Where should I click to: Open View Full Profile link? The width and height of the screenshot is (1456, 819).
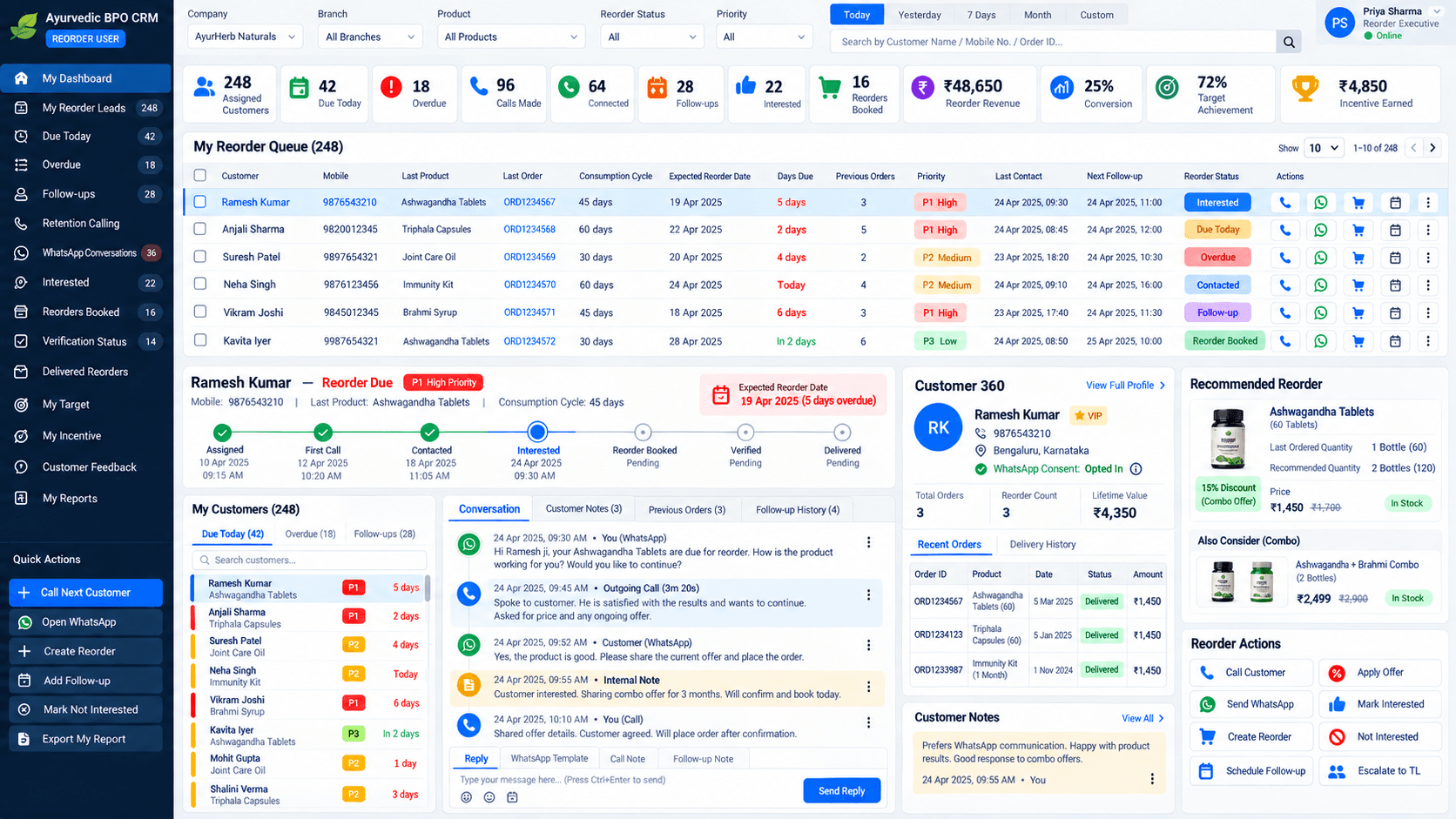[x=1125, y=386]
